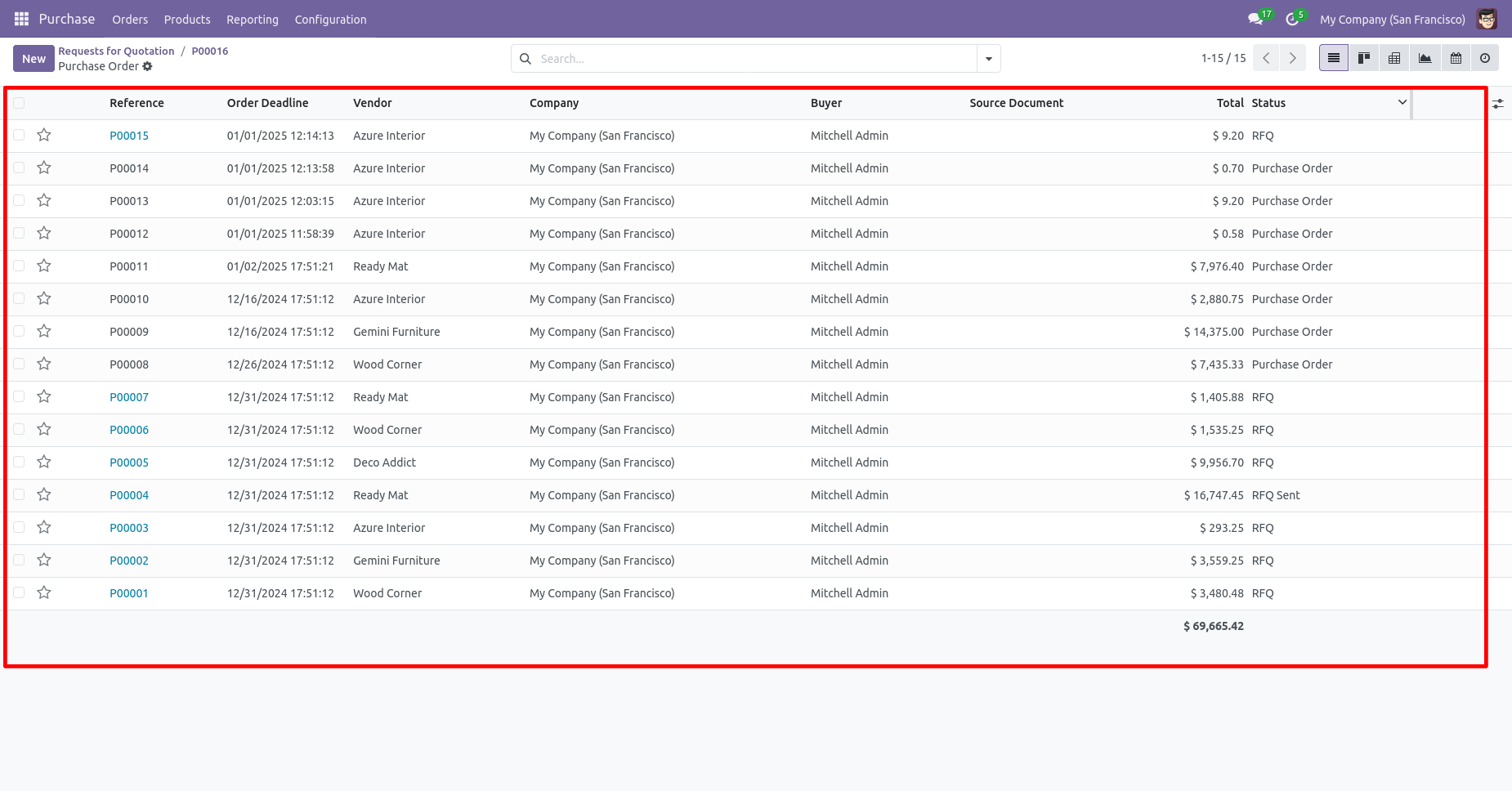Open the Configuration menu
This screenshot has width=1512, height=791.
pyautogui.click(x=330, y=20)
